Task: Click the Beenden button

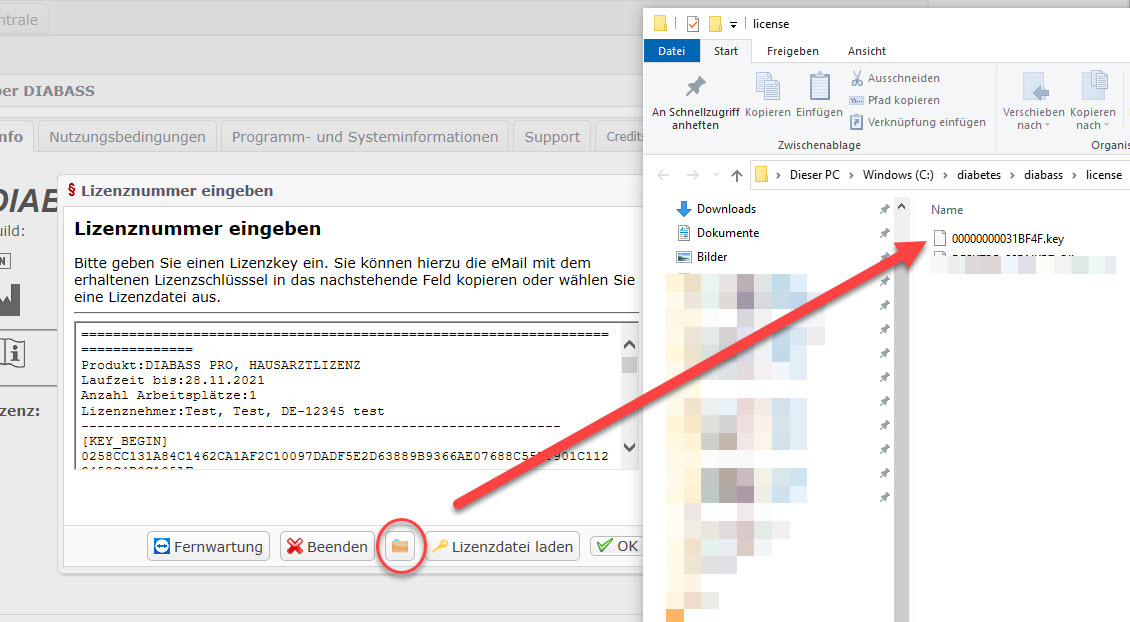Action: tap(327, 546)
